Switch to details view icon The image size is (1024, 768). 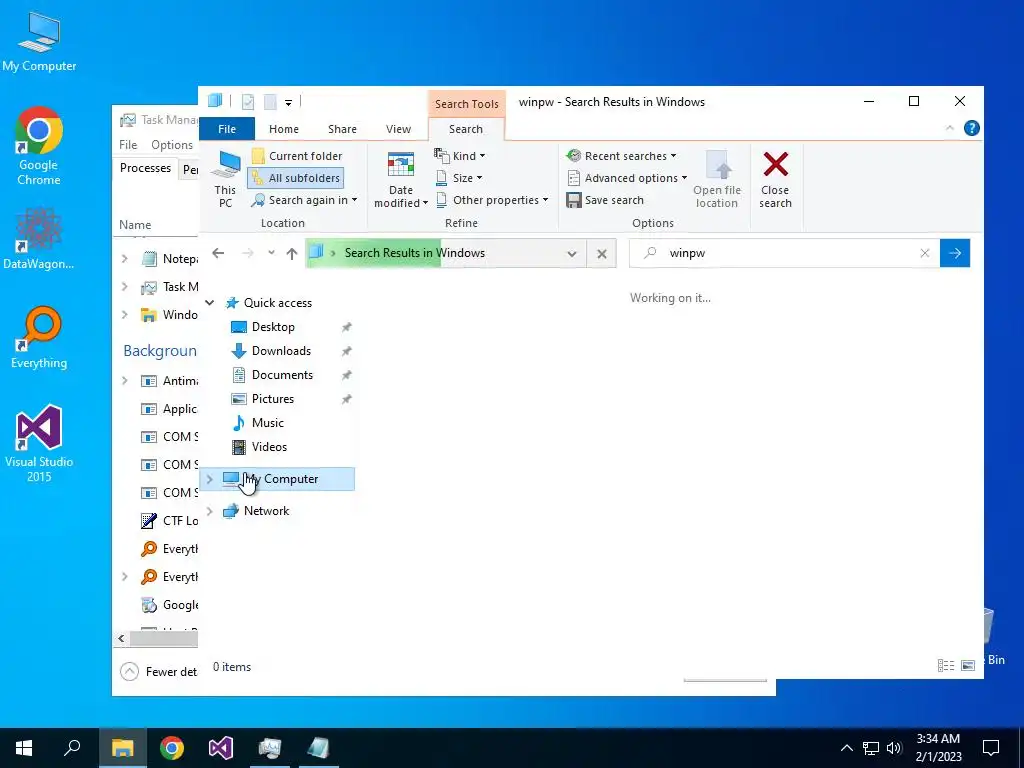[946, 665]
